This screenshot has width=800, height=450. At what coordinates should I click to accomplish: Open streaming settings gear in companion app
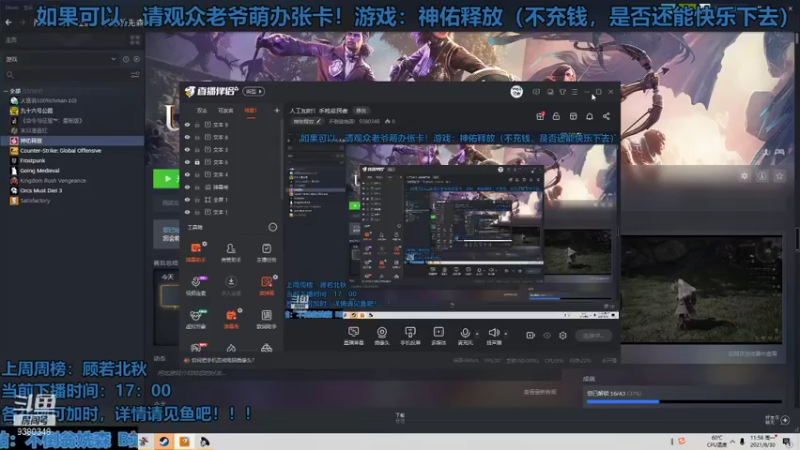pos(563,335)
